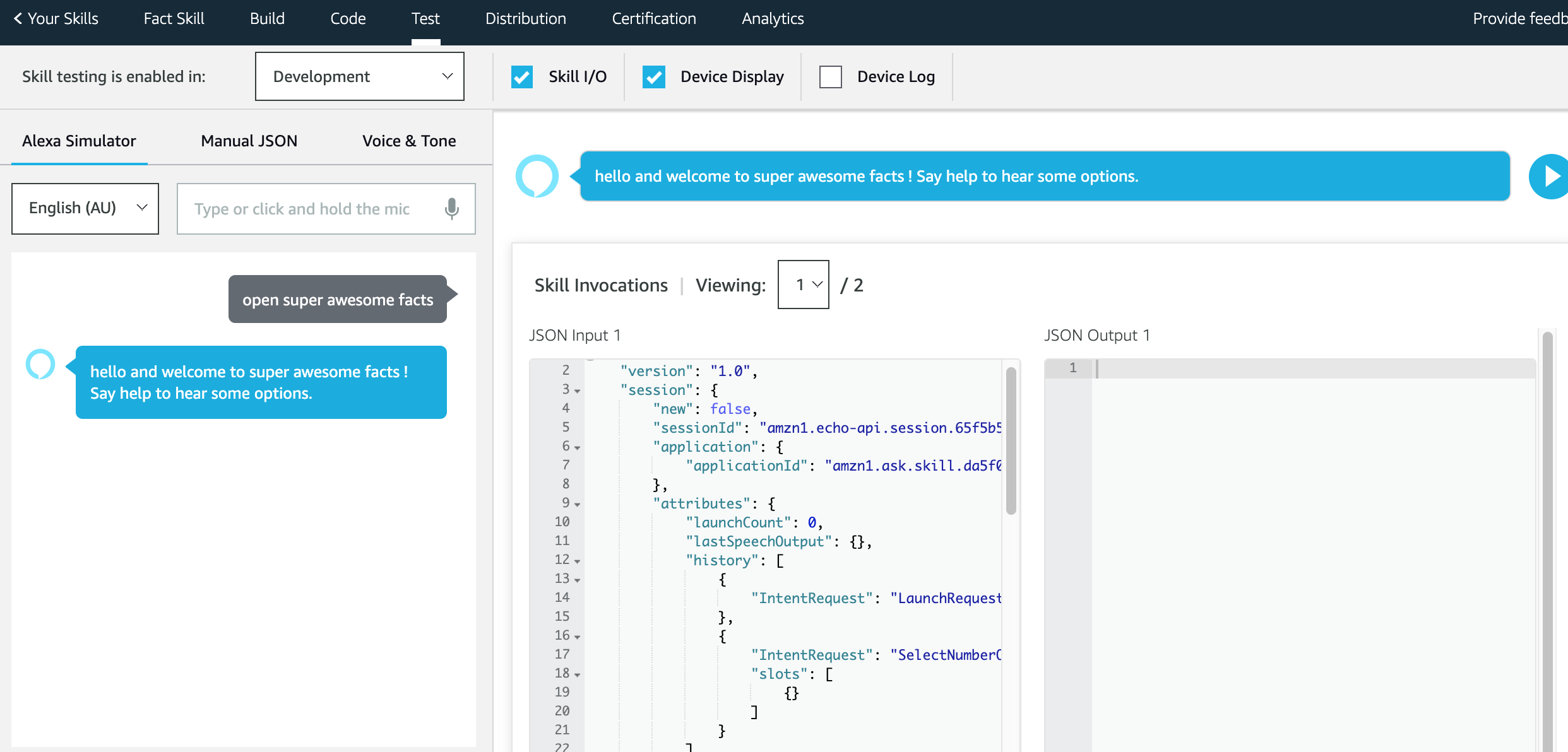Viewport: 1568px width, 752px height.
Task: Open the Distribution menu item
Action: [x=525, y=18]
